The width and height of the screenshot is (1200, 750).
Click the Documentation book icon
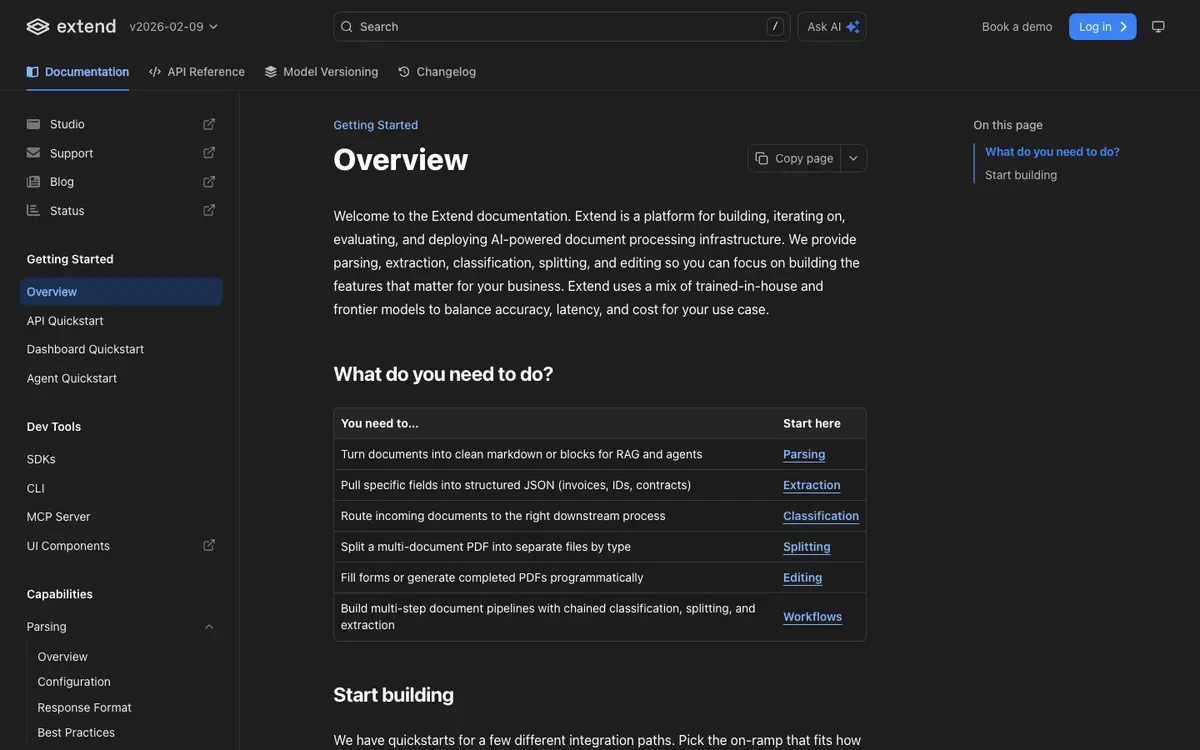coord(33,72)
